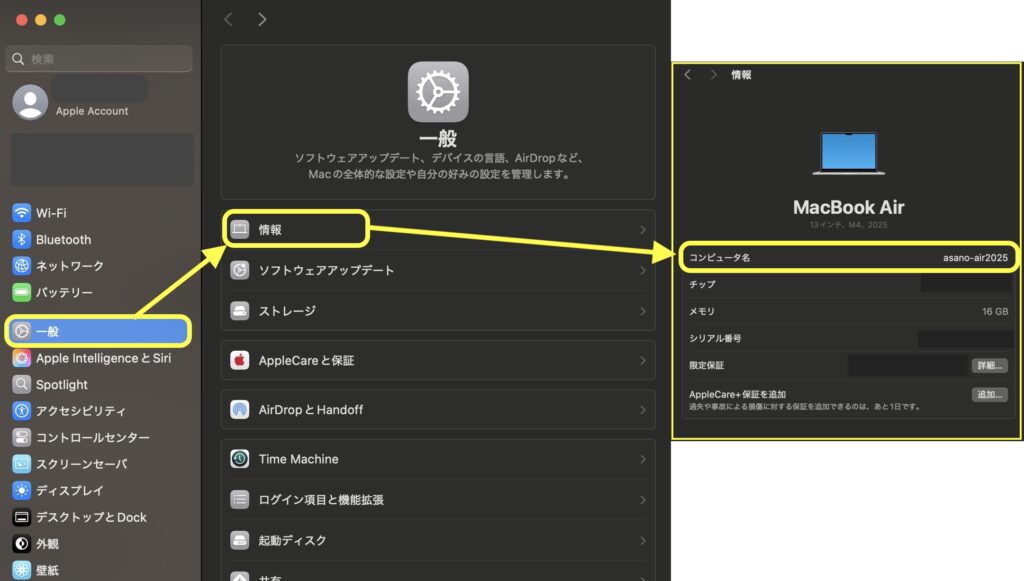
Task: Click the コントロールセンター icon
Action: point(22,437)
